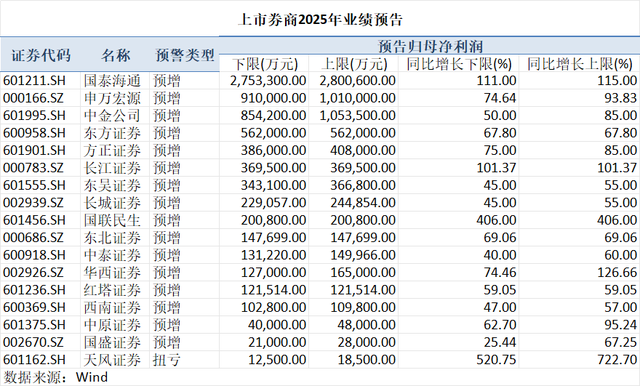
Task: Click the name cell 长城证券
Action: pos(112,202)
